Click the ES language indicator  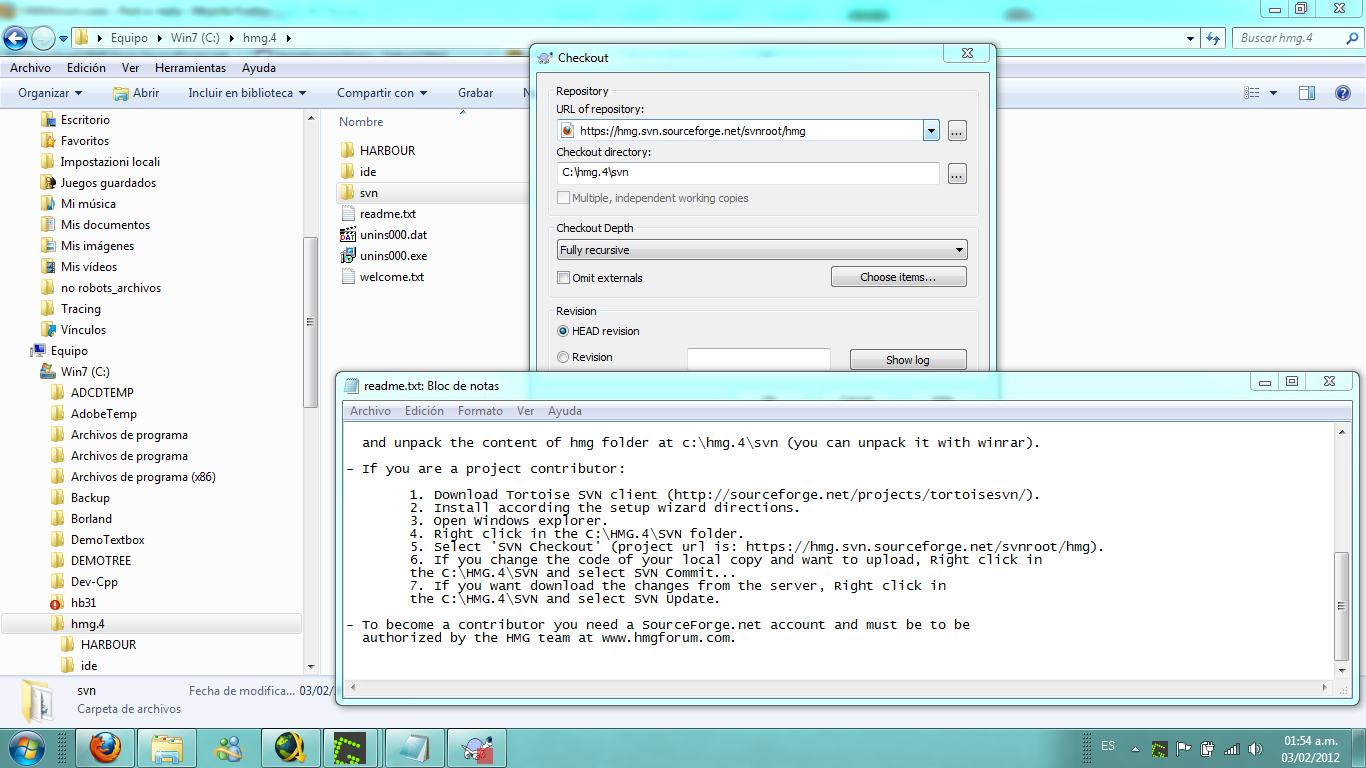1108,746
